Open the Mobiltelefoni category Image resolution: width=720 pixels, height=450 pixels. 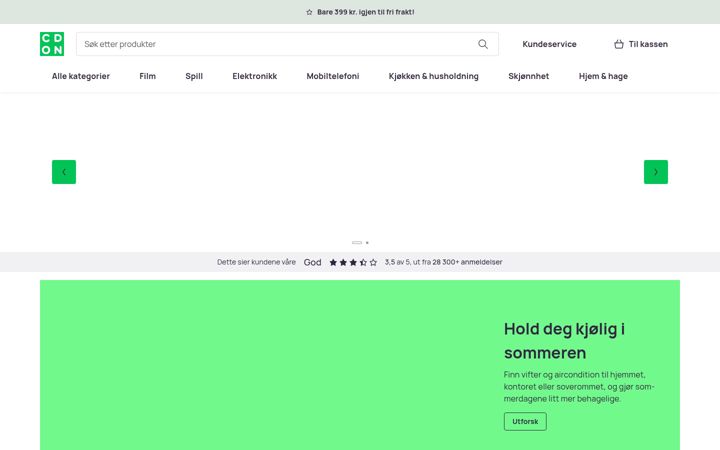(332, 76)
